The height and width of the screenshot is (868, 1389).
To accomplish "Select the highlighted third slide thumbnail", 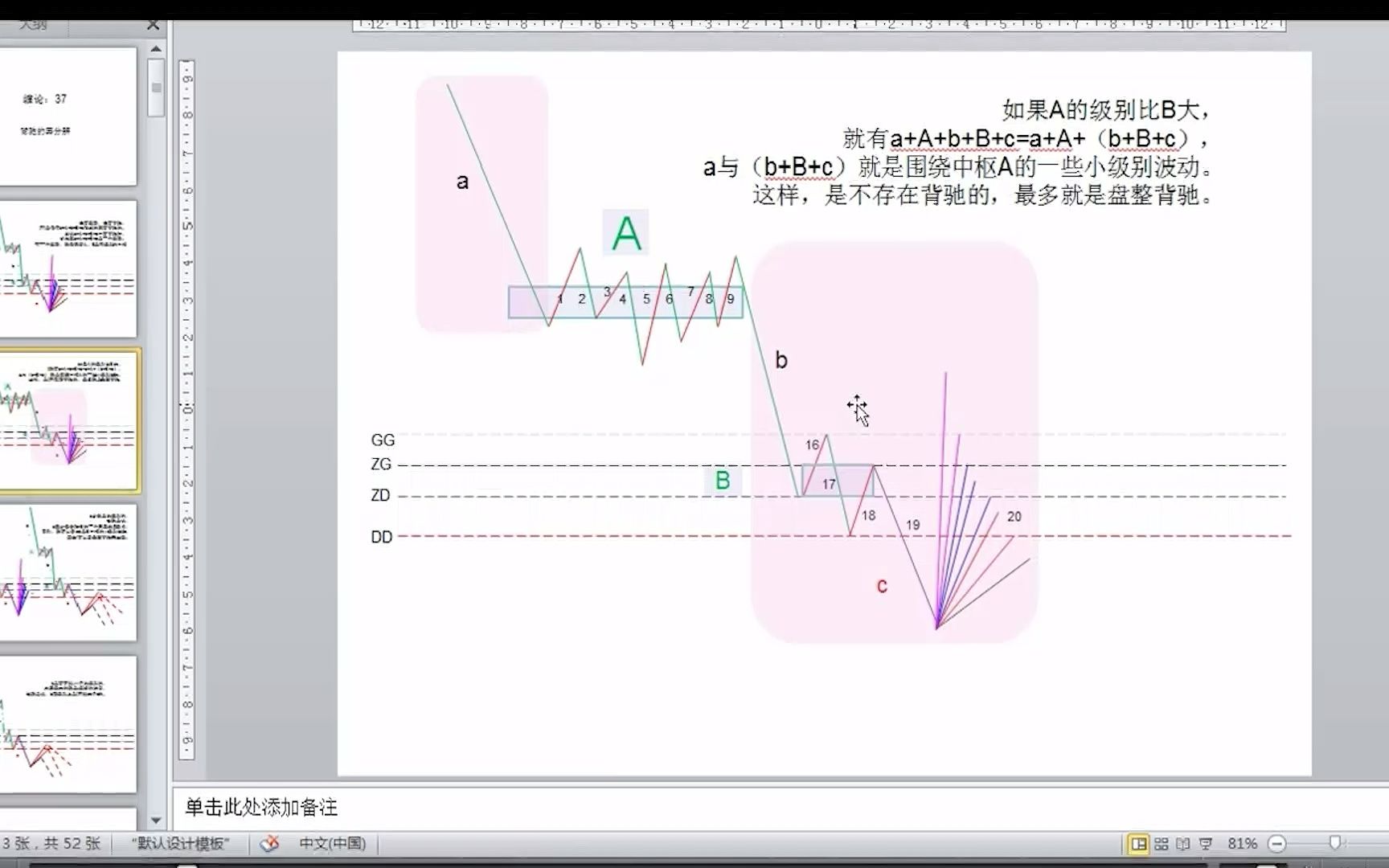I will (x=69, y=420).
